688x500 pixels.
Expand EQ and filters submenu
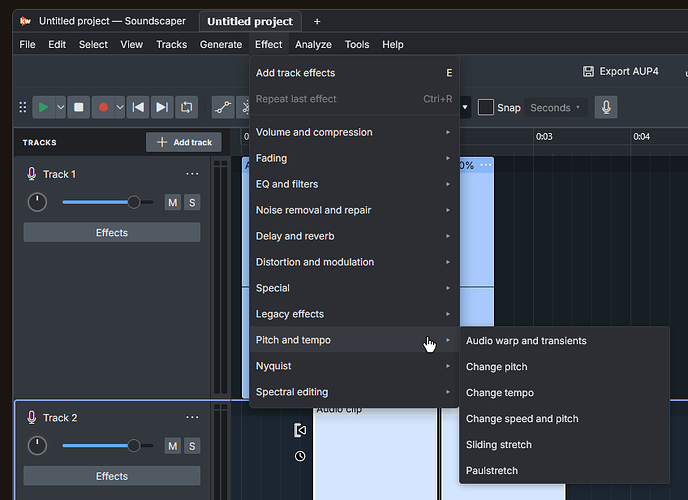(x=354, y=184)
